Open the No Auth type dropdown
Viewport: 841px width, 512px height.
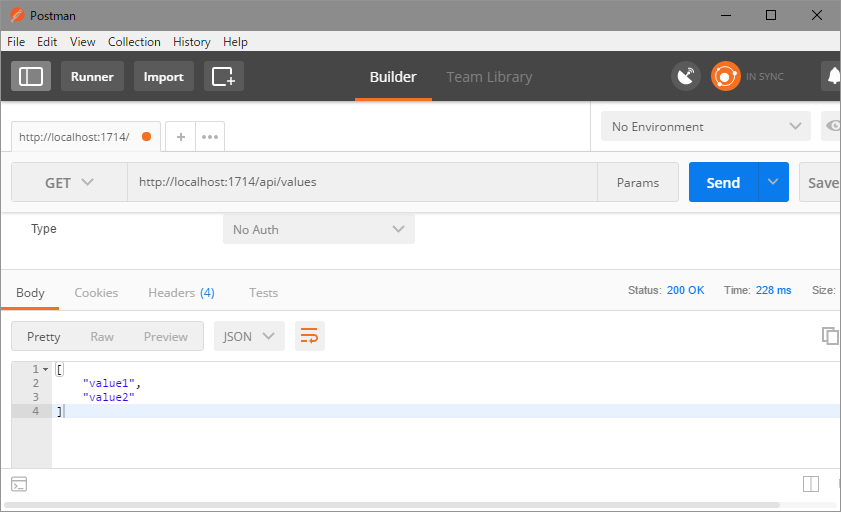click(x=319, y=229)
